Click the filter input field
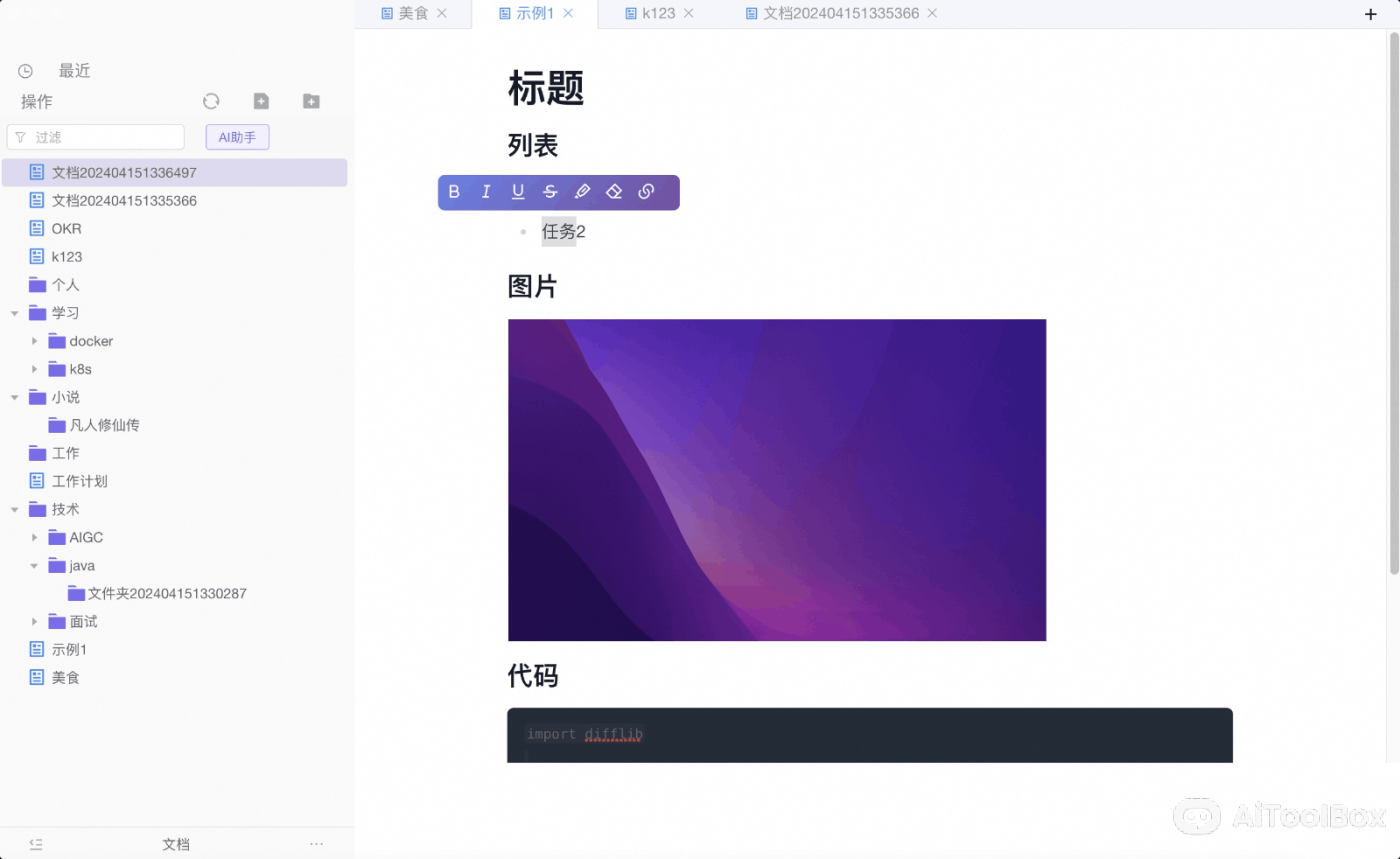The height and width of the screenshot is (859, 1400). [x=95, y=136]
